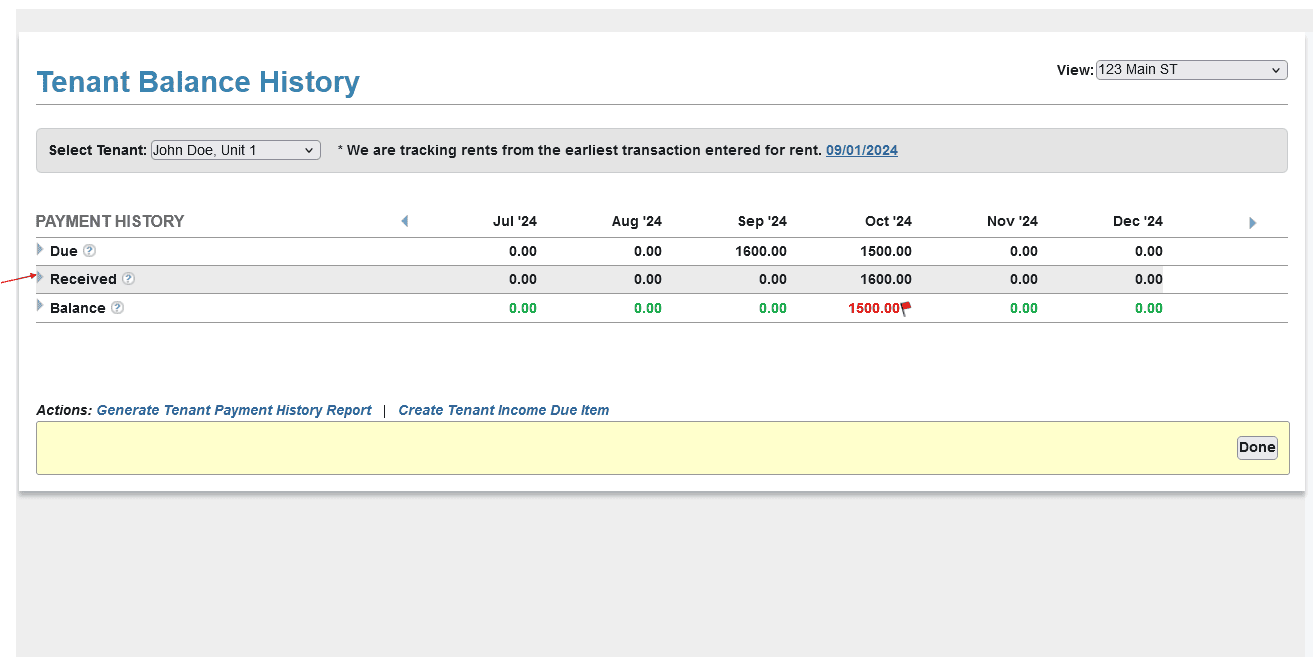Generate Tenant Payment History Report
1313x657 pixels.
[234, 410]
